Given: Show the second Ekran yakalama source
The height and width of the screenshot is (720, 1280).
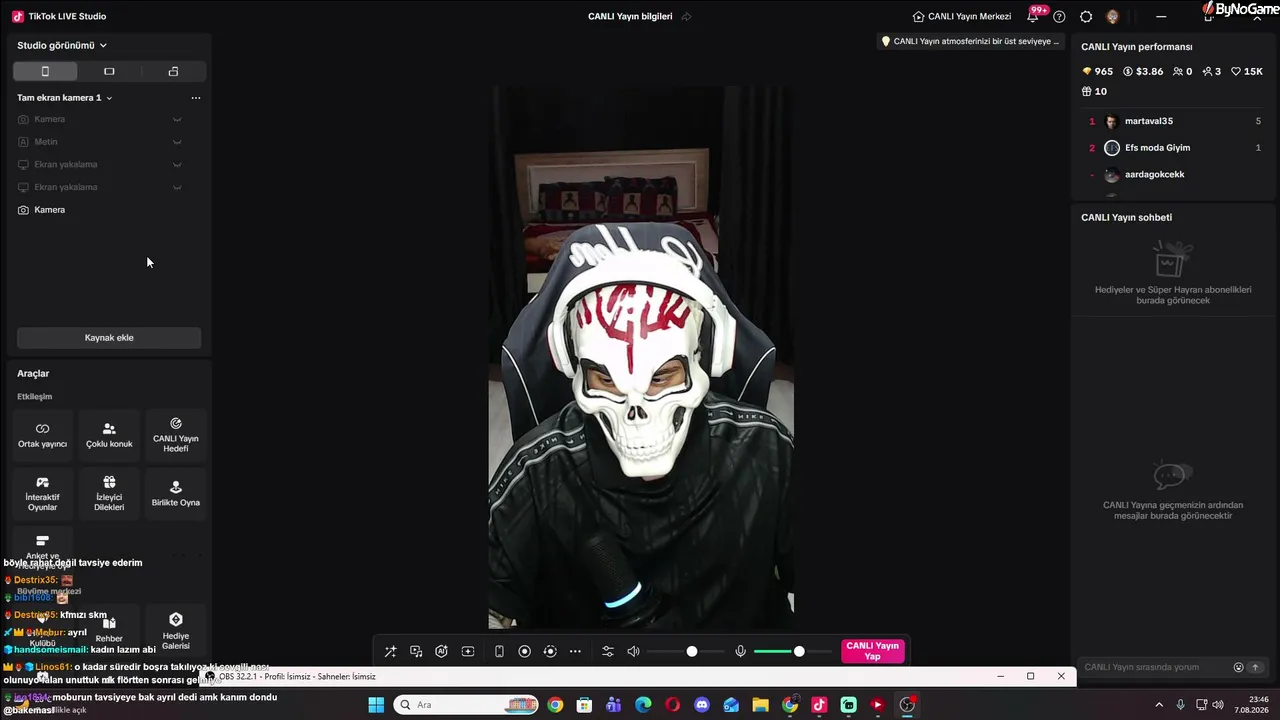Looking at the screenshot, I should coord(177,187).
